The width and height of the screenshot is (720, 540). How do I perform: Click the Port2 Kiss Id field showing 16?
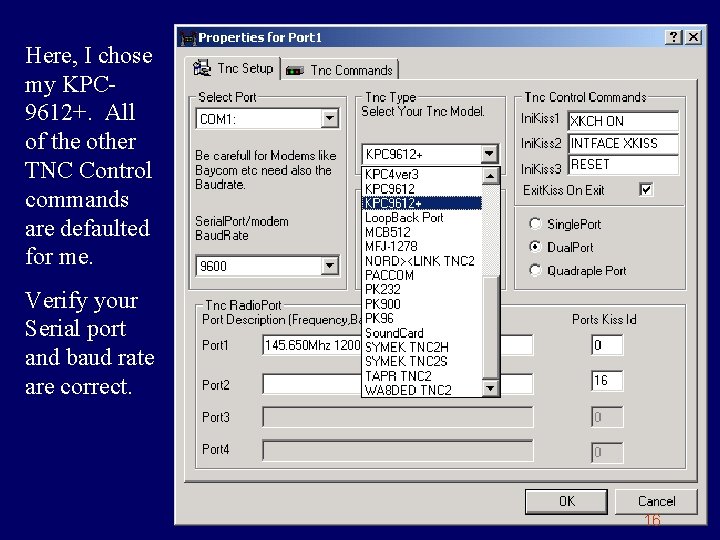click(x=607, y=381)
